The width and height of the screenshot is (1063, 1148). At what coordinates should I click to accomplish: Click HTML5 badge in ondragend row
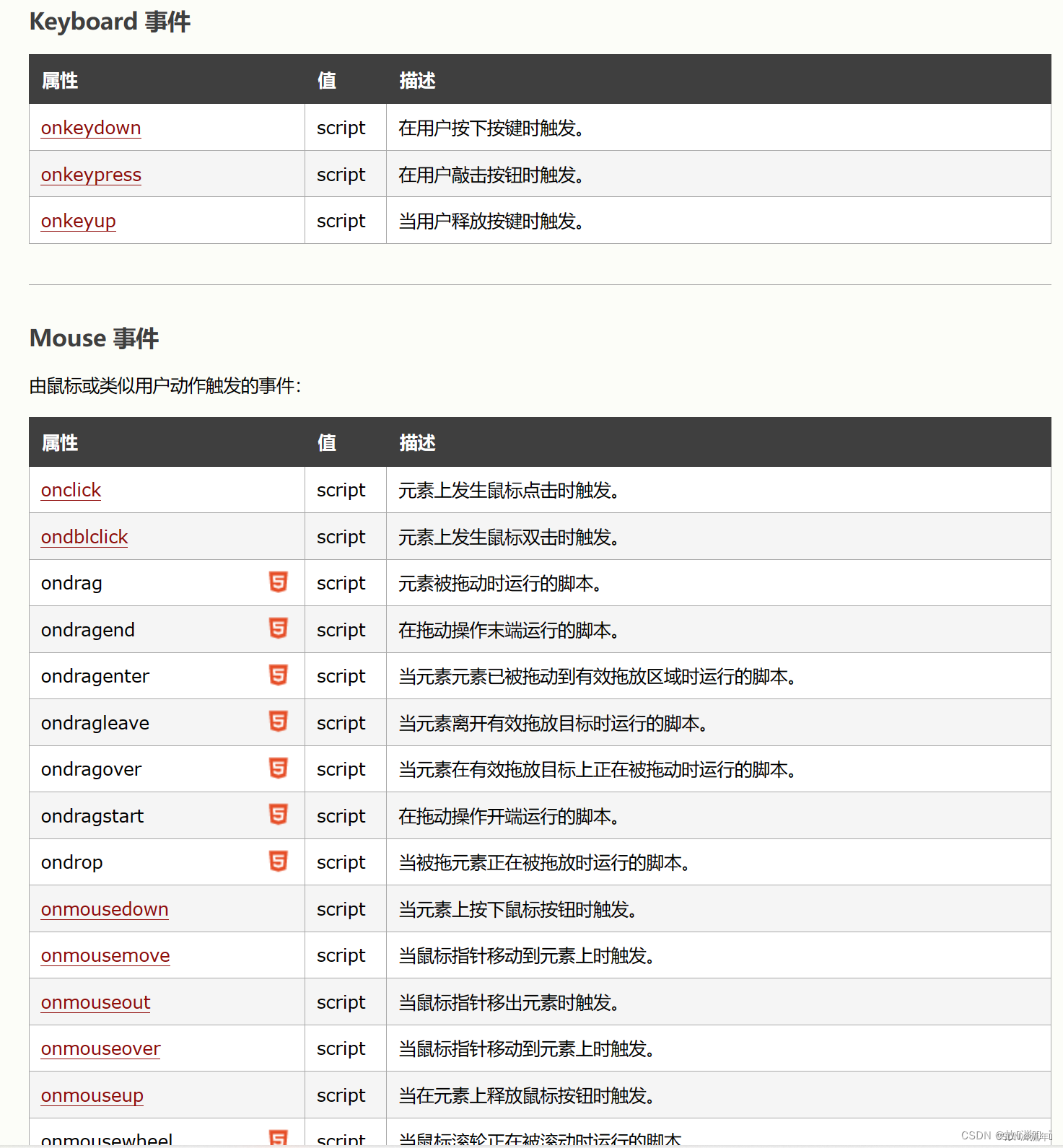coord(279,628)
